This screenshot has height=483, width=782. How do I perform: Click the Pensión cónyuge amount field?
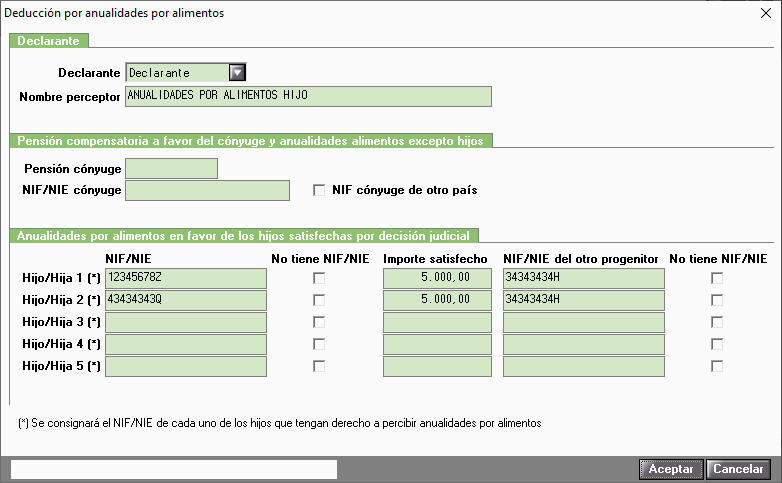[171, 169]
